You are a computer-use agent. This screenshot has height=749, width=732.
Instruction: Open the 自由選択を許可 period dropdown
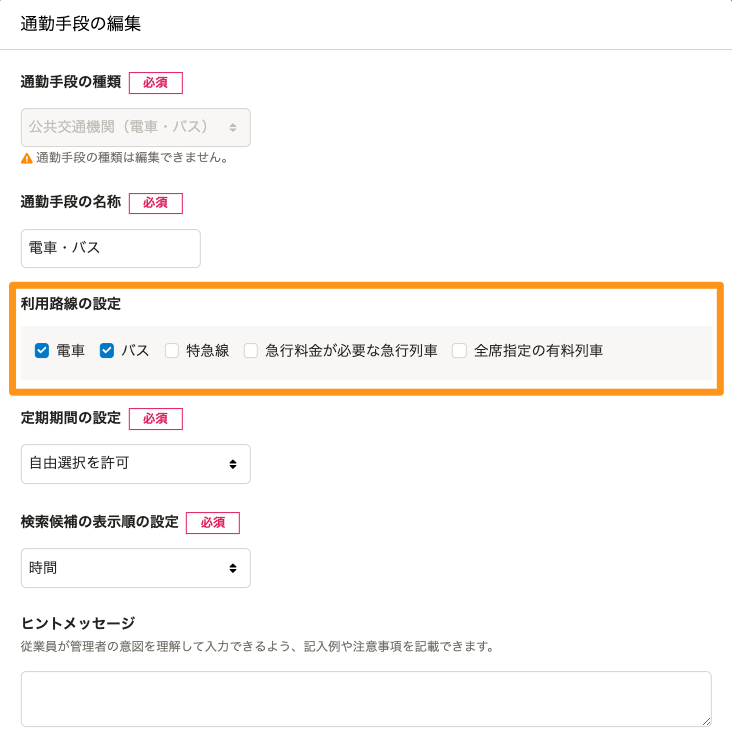135,464
